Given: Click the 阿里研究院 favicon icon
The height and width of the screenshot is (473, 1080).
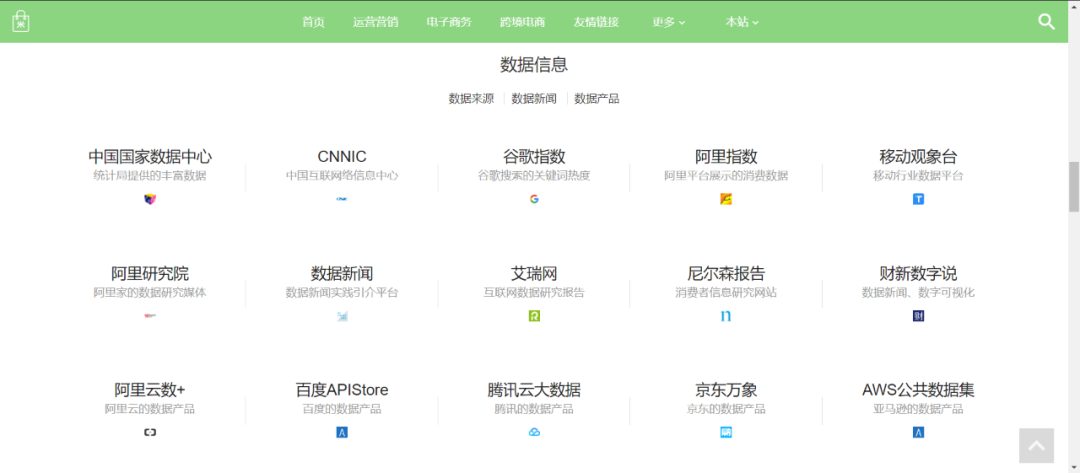Looking at the screenshot, I should coord(149,316).
